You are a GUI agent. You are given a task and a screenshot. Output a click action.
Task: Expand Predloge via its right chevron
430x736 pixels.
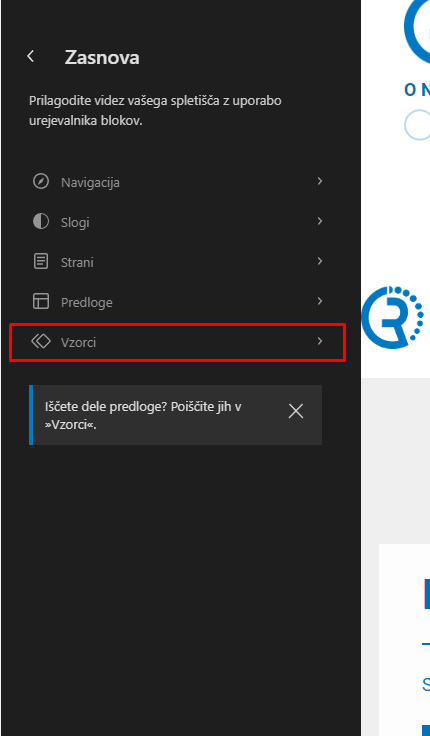tap(320, 301)
